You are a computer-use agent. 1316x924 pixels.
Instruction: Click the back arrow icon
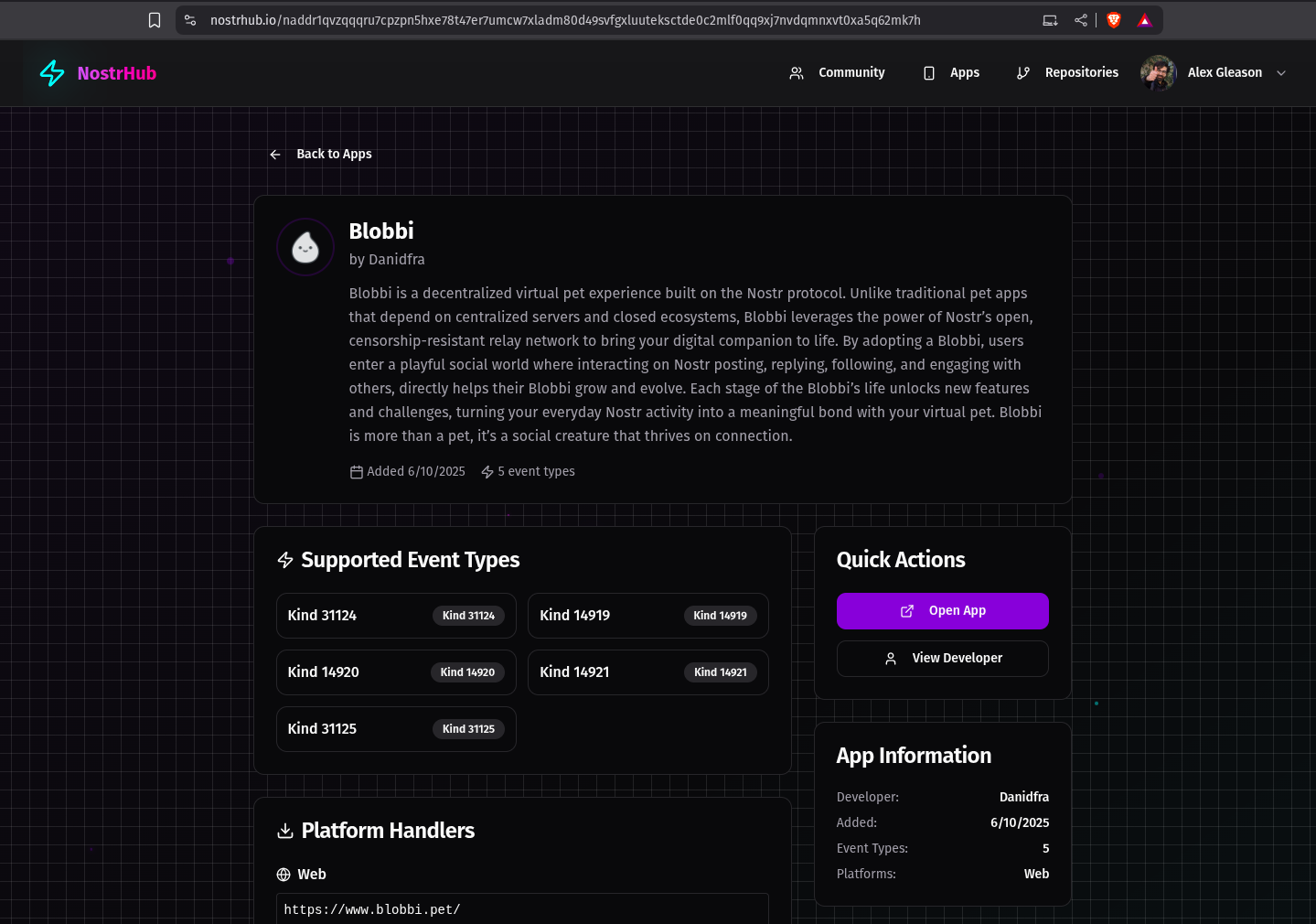275,155
